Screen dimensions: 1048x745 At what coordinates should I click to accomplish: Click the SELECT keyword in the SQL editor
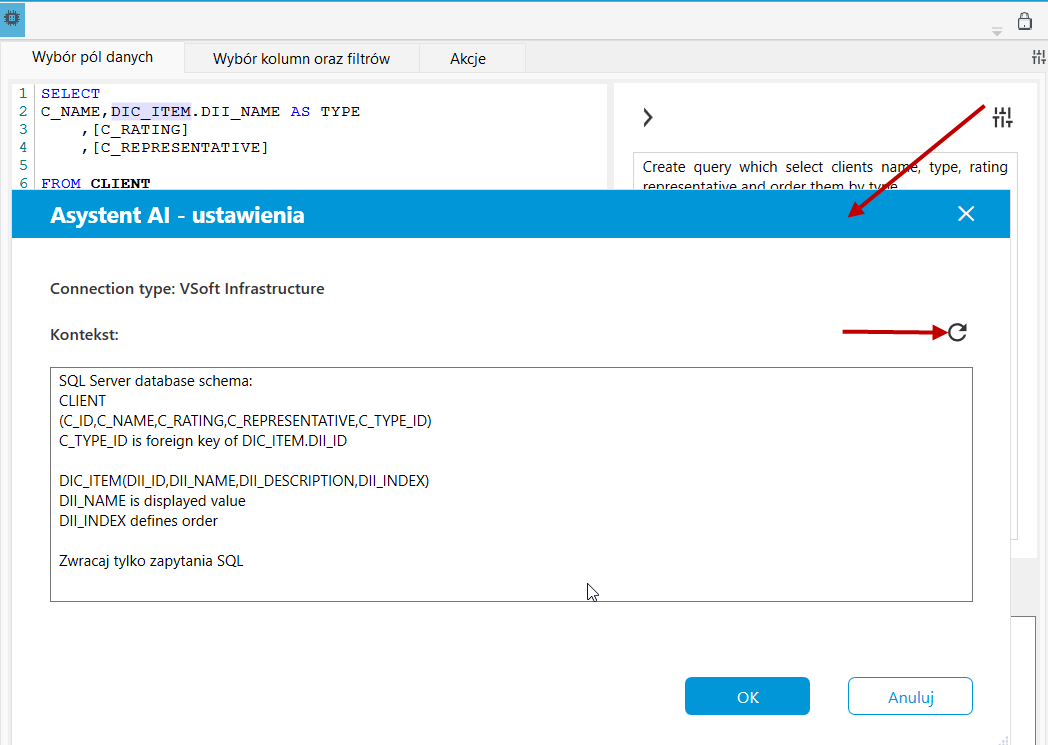70,94
